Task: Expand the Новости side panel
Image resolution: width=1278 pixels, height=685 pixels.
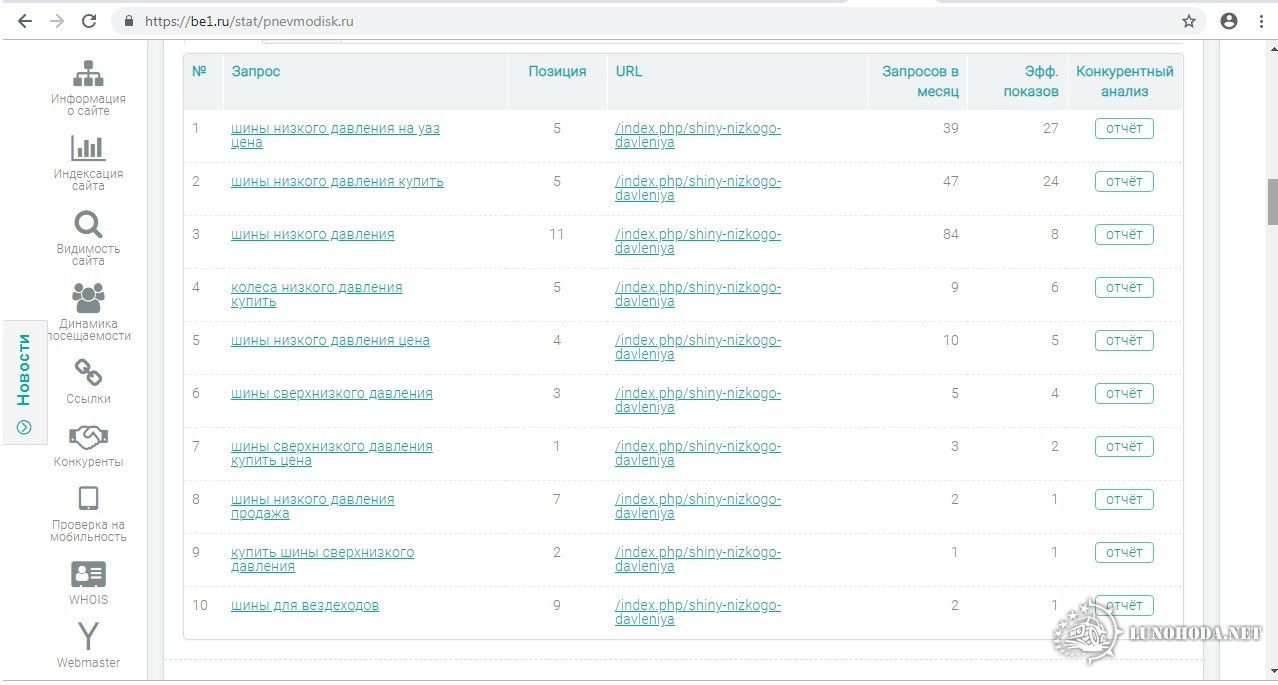Action: tap(24, 381)
